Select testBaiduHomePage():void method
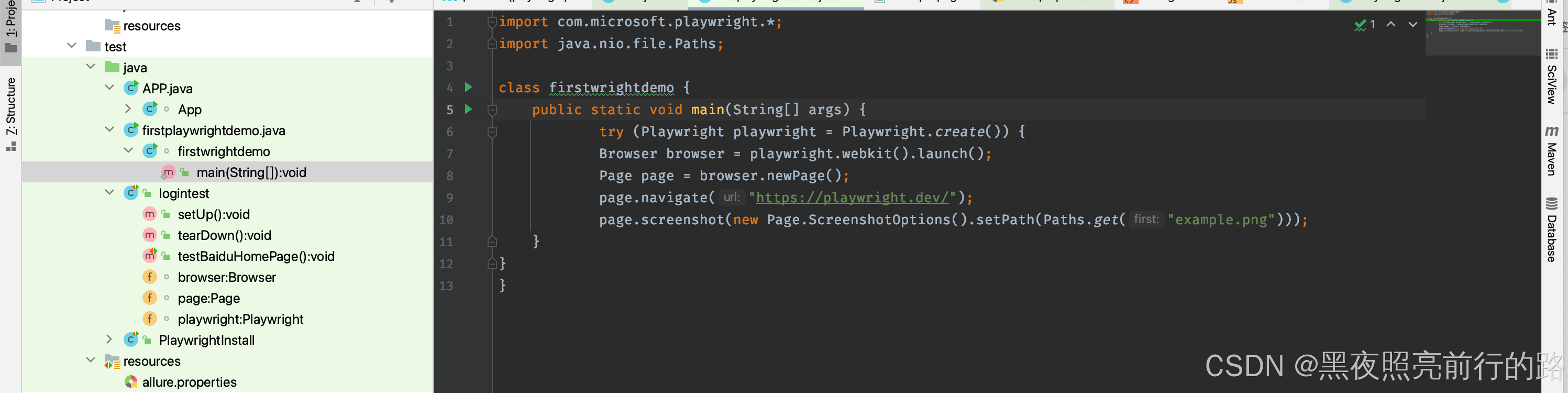 pyautogui.click(x=256, y=256)
